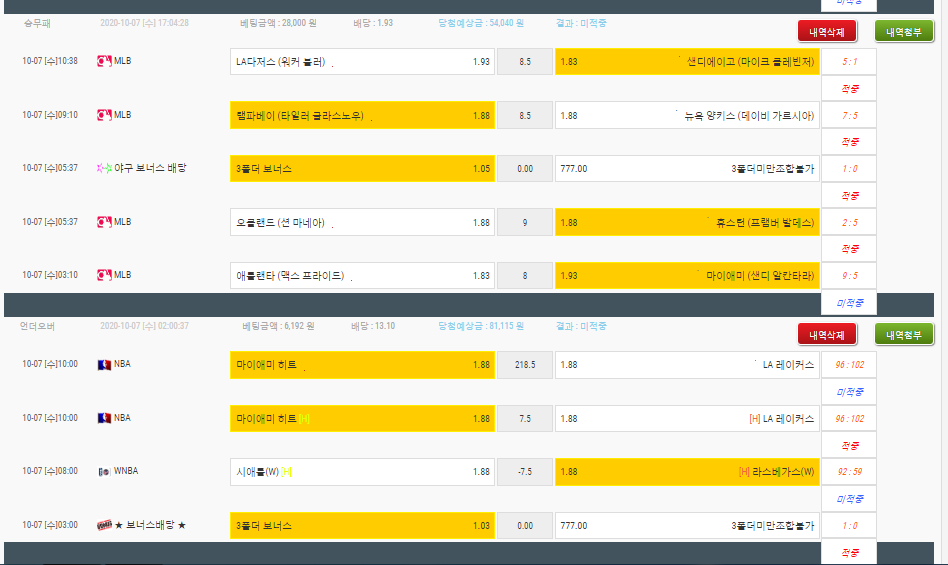Select the 시애틀(W) handicap option
Viewport: 948px width, 565px height.
coord(362,472)
